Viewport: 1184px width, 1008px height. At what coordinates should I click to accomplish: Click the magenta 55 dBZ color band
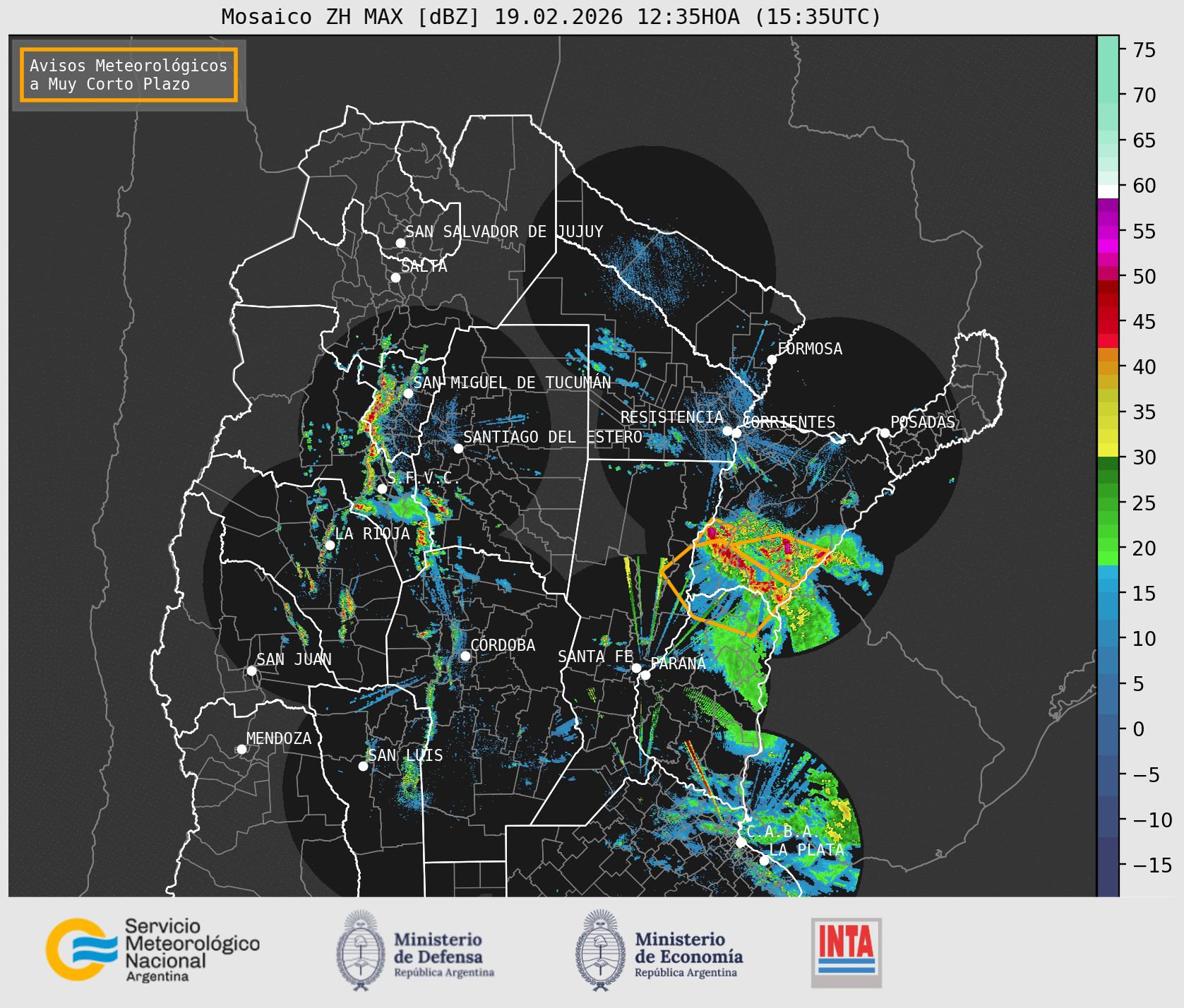coord(1108,232)
